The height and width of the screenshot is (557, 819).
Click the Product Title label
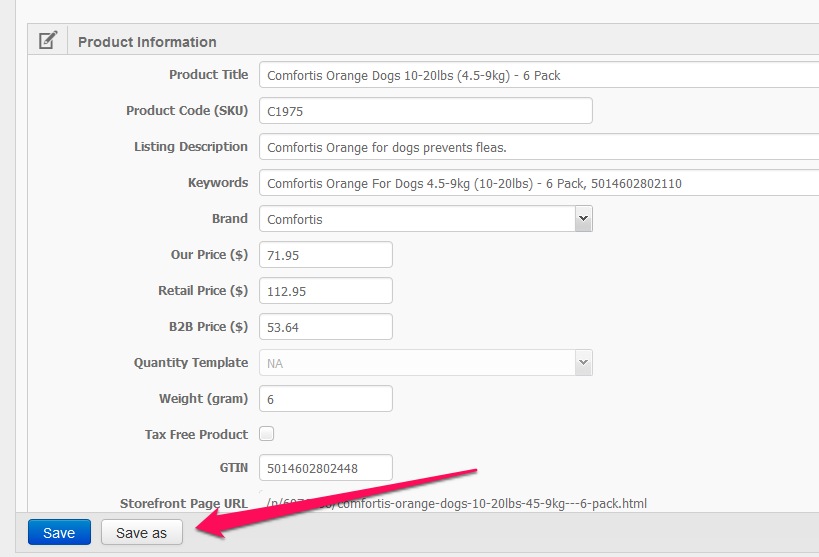click(x=208, y=75)
